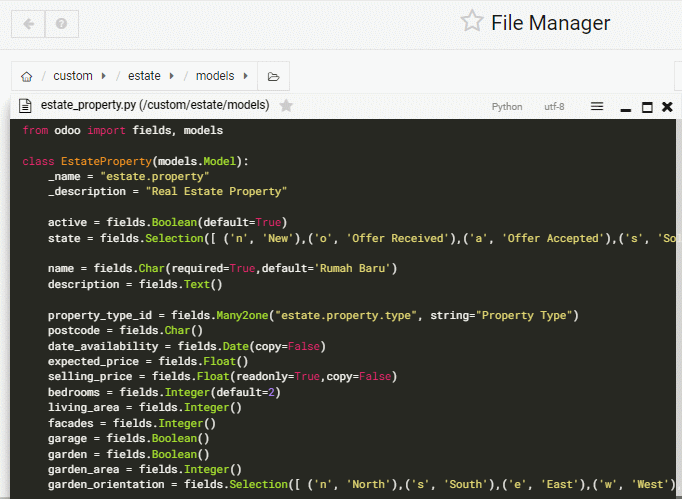The image size is (682, 499).
Task: Change the Python language mode
Action: (507, 107)
